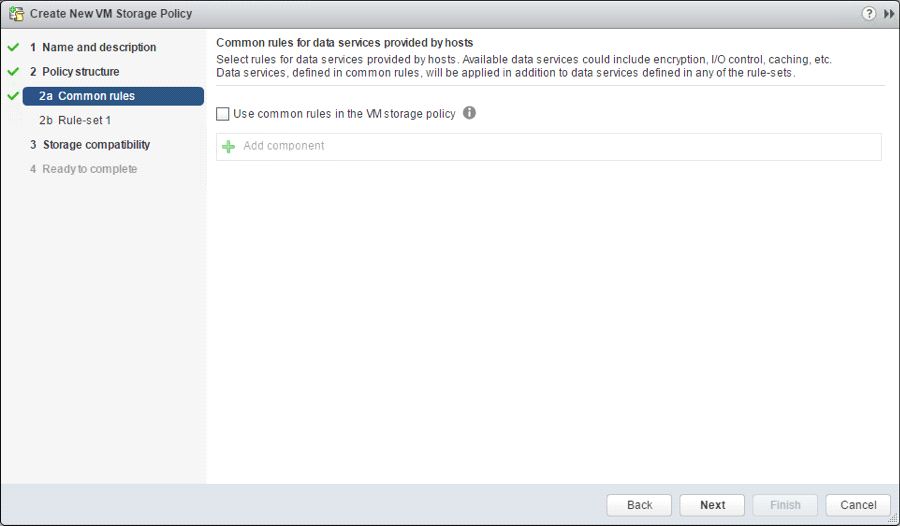The width and height of the screenshot is (900, 526).
Task: Select step 4 Ready to complete
Action: click(x=89, y=169)
